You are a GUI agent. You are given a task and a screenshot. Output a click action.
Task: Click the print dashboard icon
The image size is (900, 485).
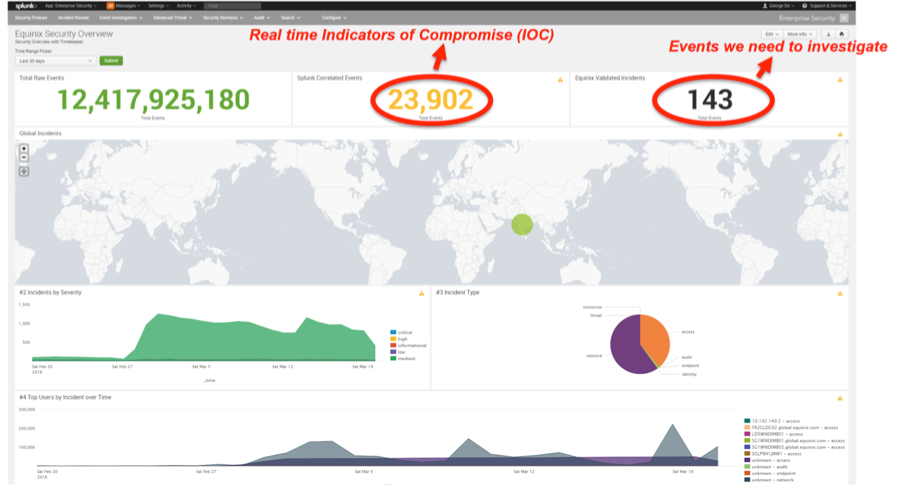pyautogui.click(x=842, y=34)
